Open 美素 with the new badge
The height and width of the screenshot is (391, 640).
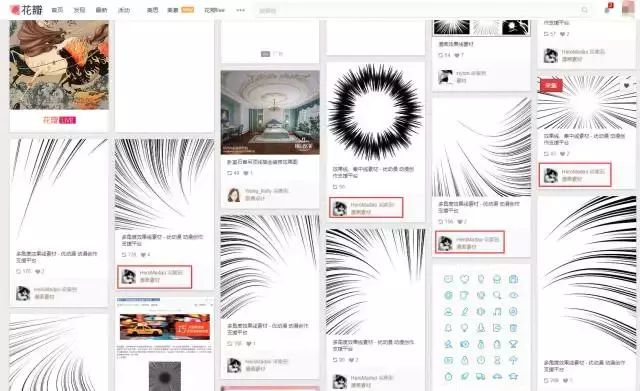(180, 10)
